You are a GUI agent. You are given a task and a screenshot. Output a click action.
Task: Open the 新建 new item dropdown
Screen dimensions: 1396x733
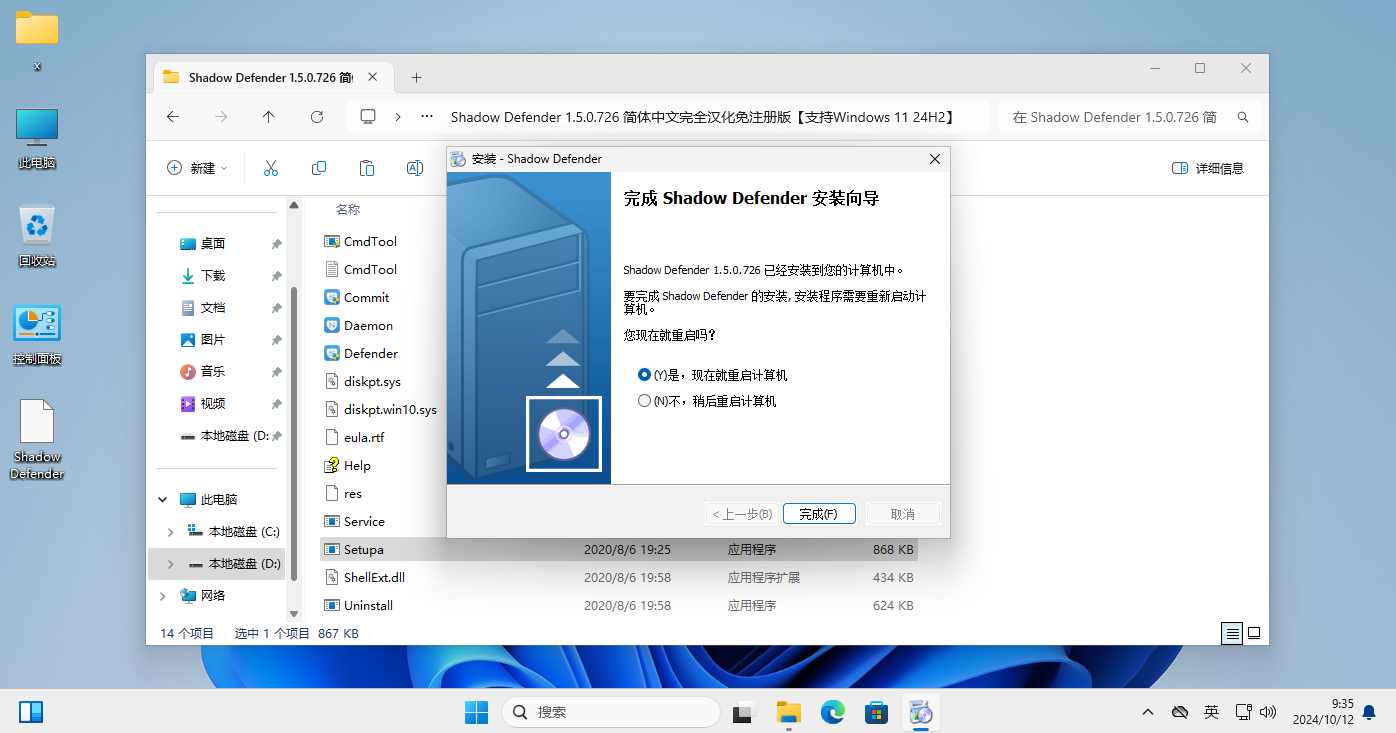coord(197,168)
